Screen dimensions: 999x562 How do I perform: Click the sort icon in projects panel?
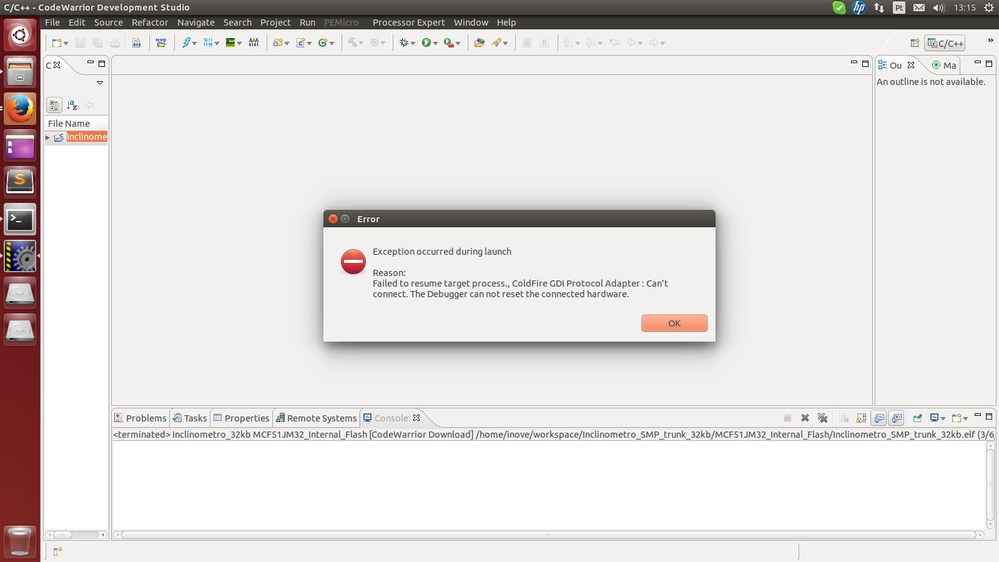72,105
